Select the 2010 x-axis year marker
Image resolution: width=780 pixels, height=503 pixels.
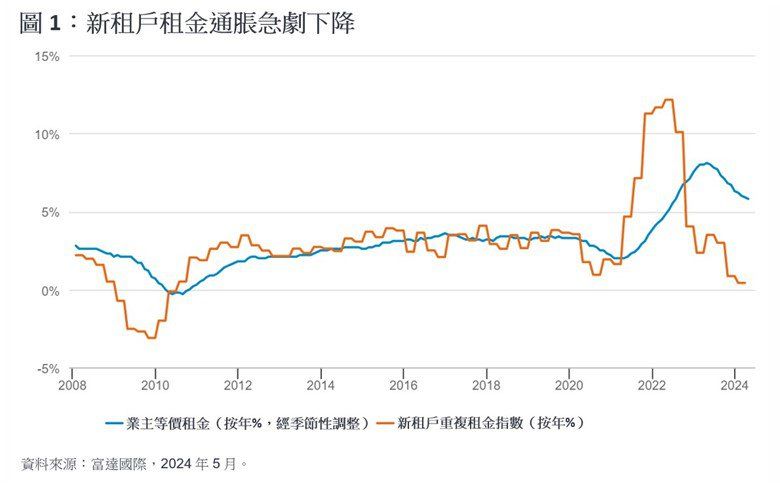154,384
